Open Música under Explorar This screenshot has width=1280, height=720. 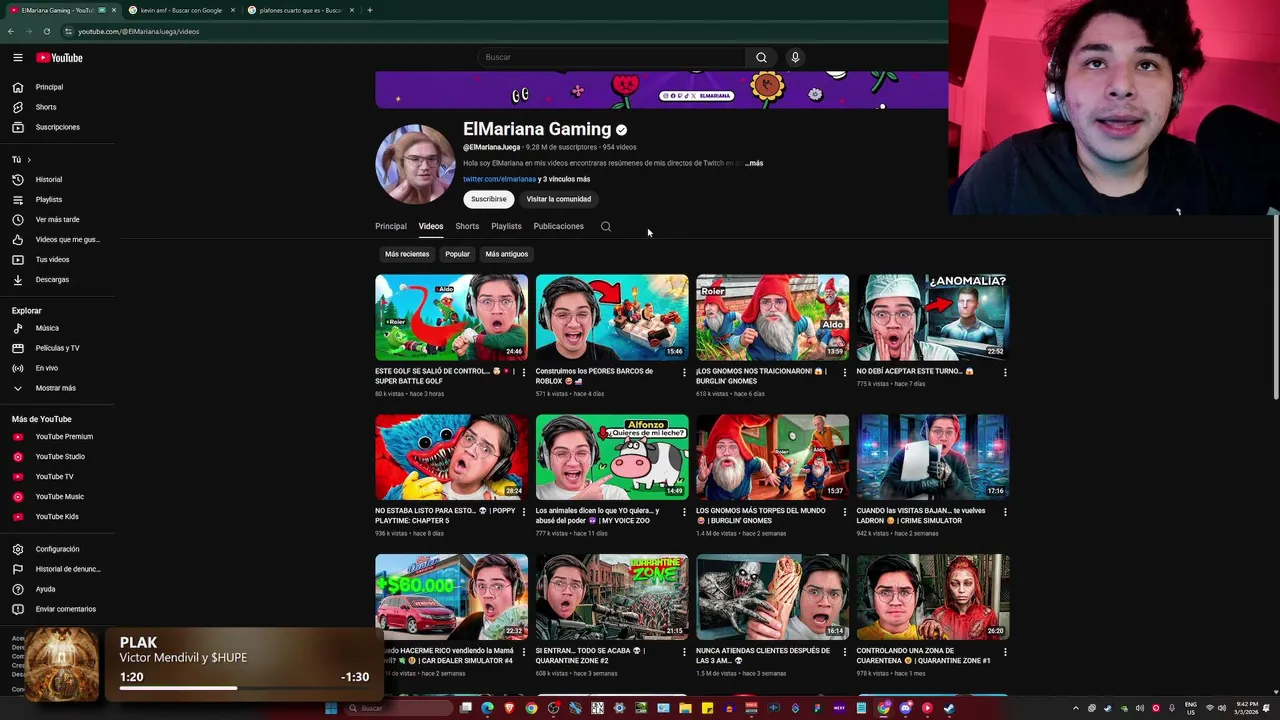(47, 328)
